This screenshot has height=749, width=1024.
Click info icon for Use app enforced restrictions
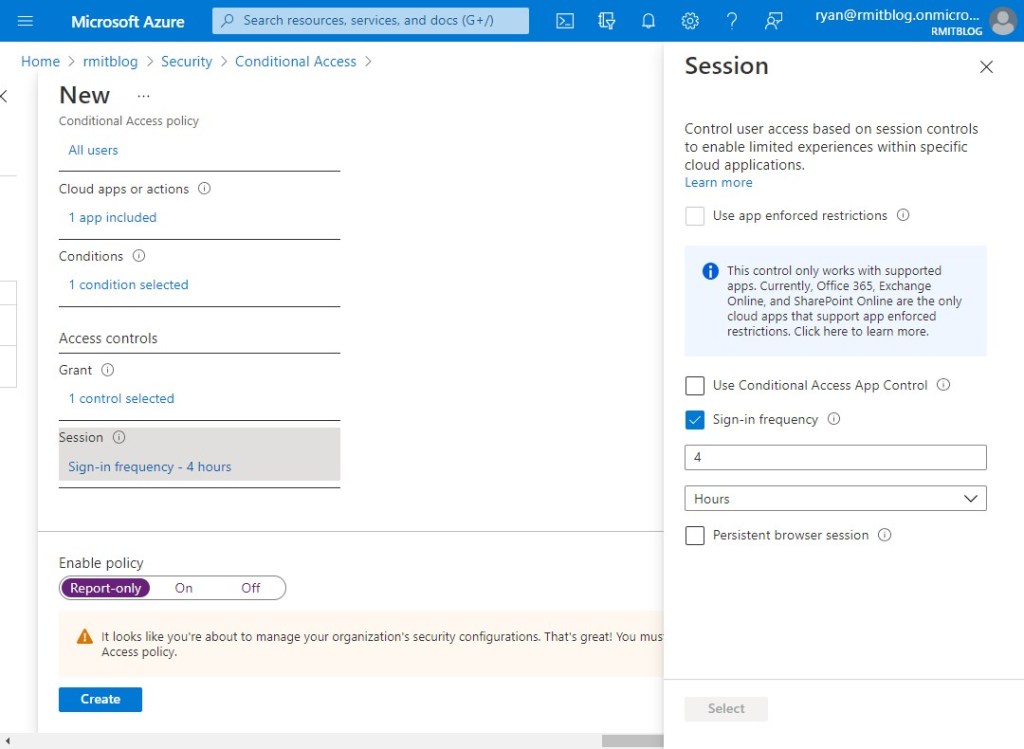pos(903,215)
